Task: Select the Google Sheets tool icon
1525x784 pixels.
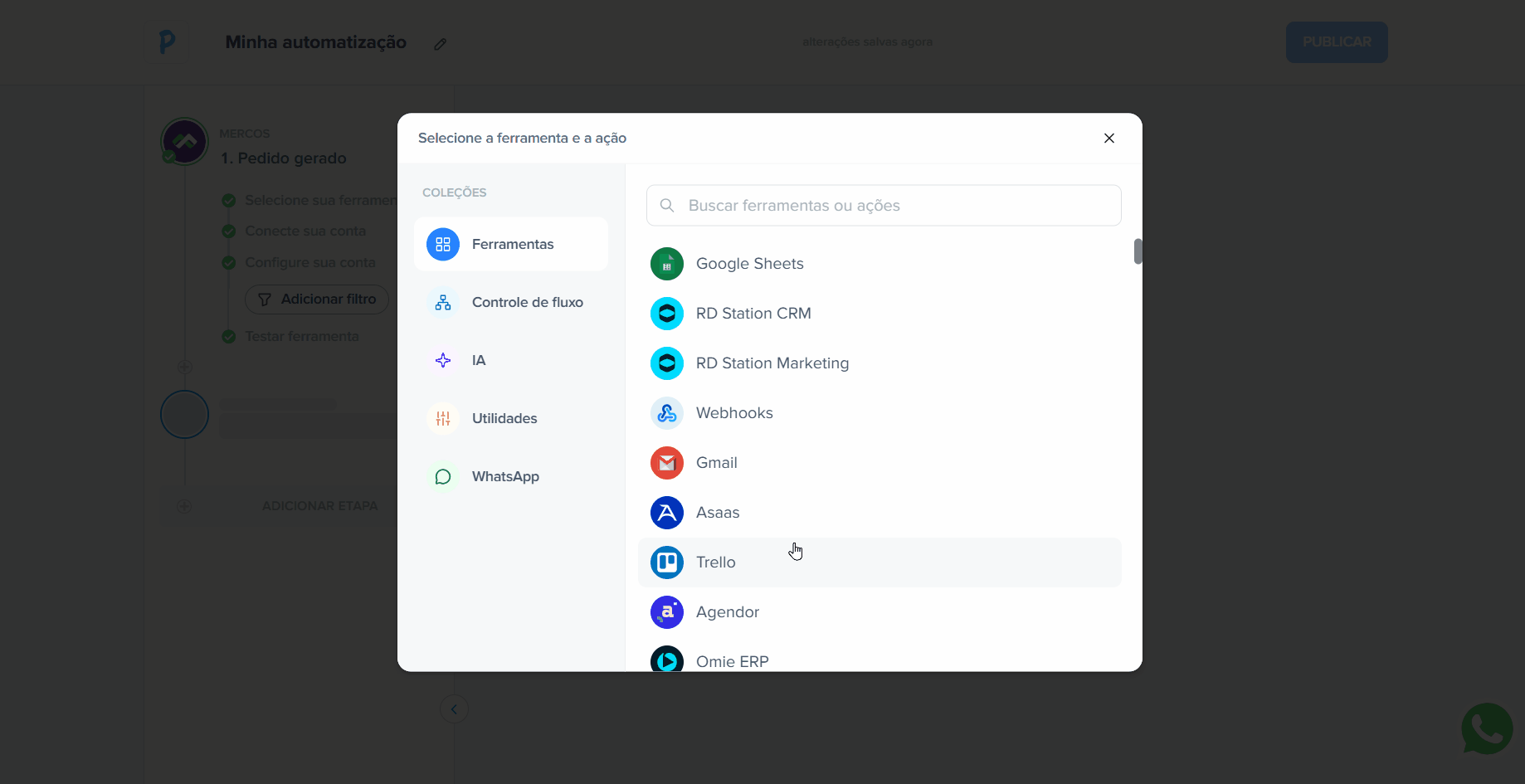Action: coord(667,264)
